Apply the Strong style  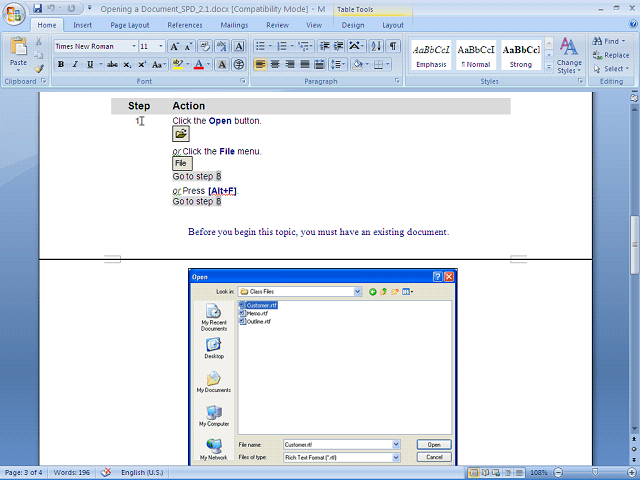pyautogui.click(x=521, y=55)
